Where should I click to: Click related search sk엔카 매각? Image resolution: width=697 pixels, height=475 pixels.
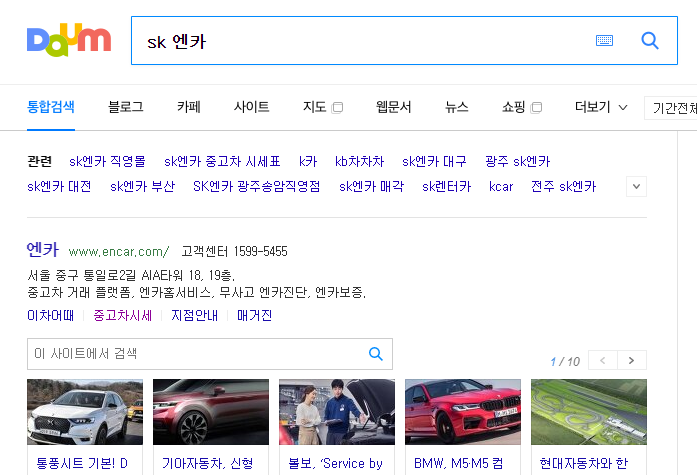click(372, 187)
